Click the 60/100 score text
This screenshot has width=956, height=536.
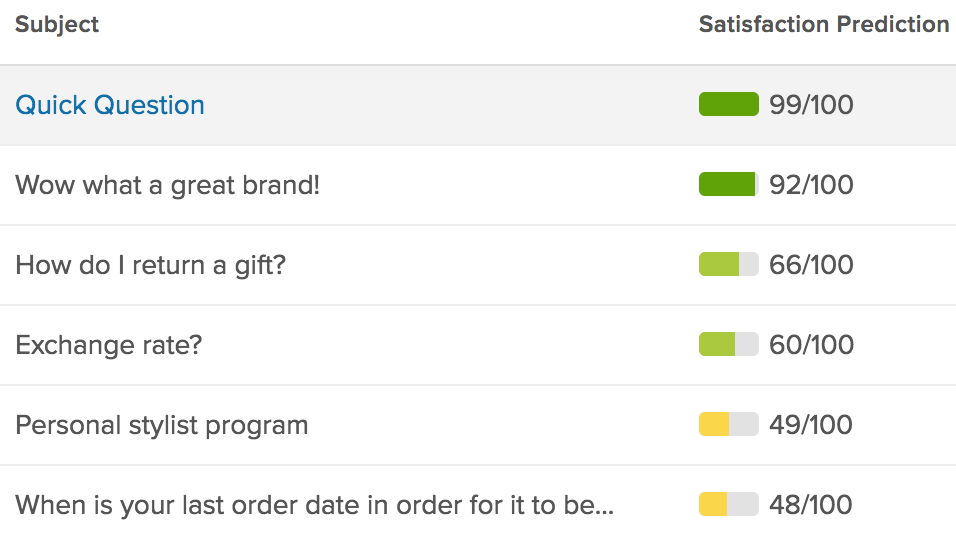click(811, 345)
